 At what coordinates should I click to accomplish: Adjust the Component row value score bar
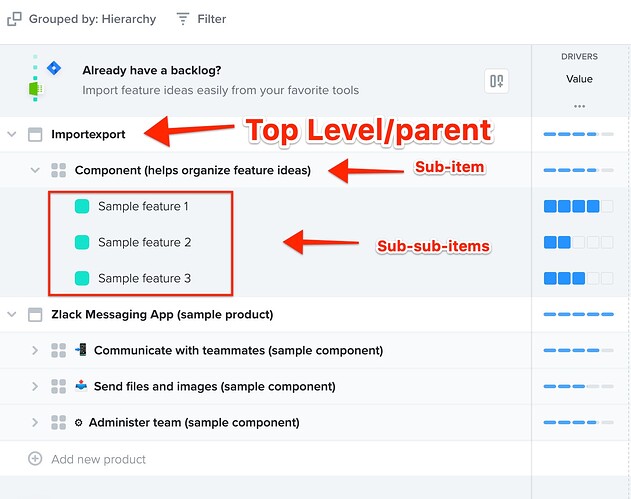coord(579,170)
